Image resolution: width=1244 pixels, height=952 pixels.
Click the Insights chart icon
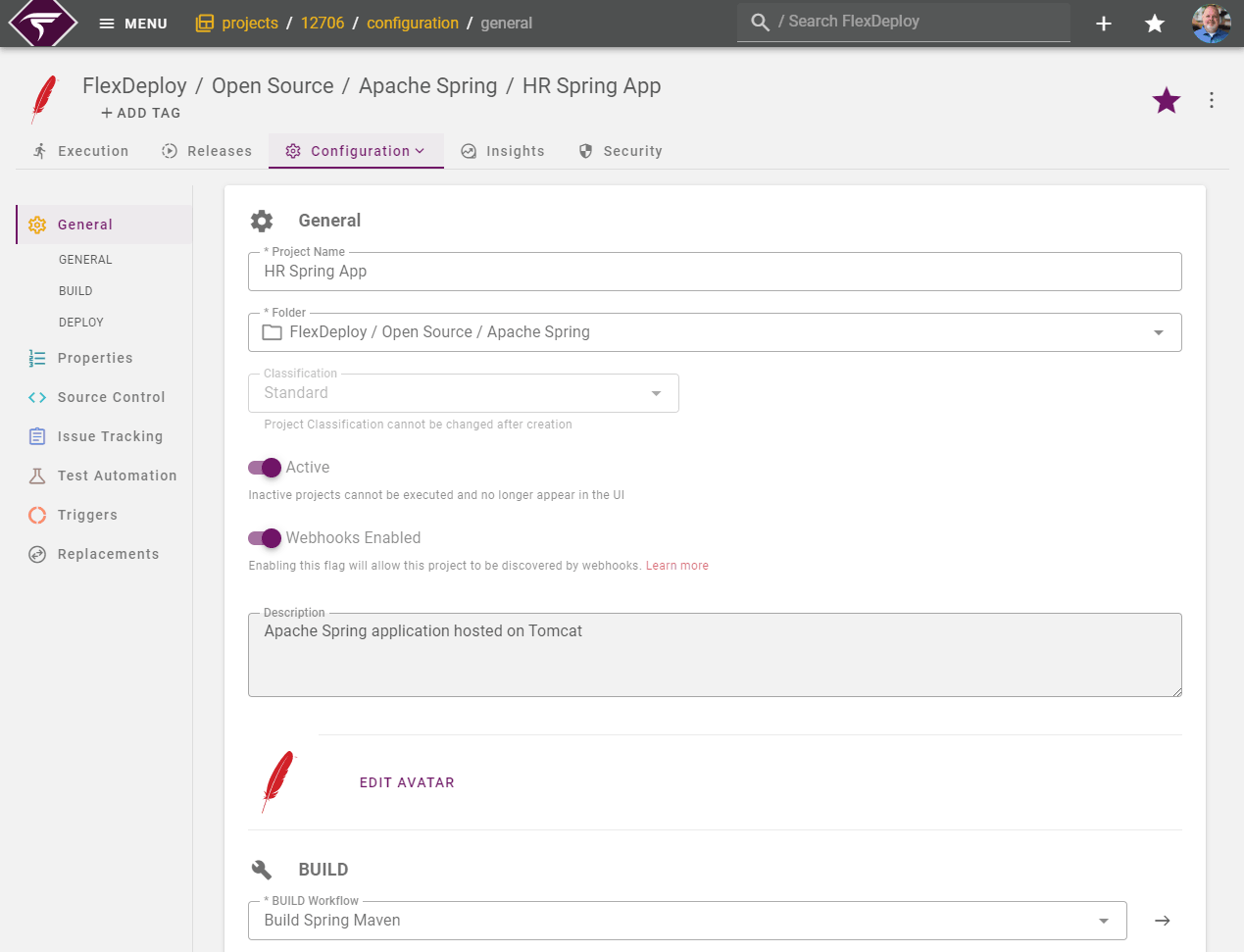(x=469, y=151)
